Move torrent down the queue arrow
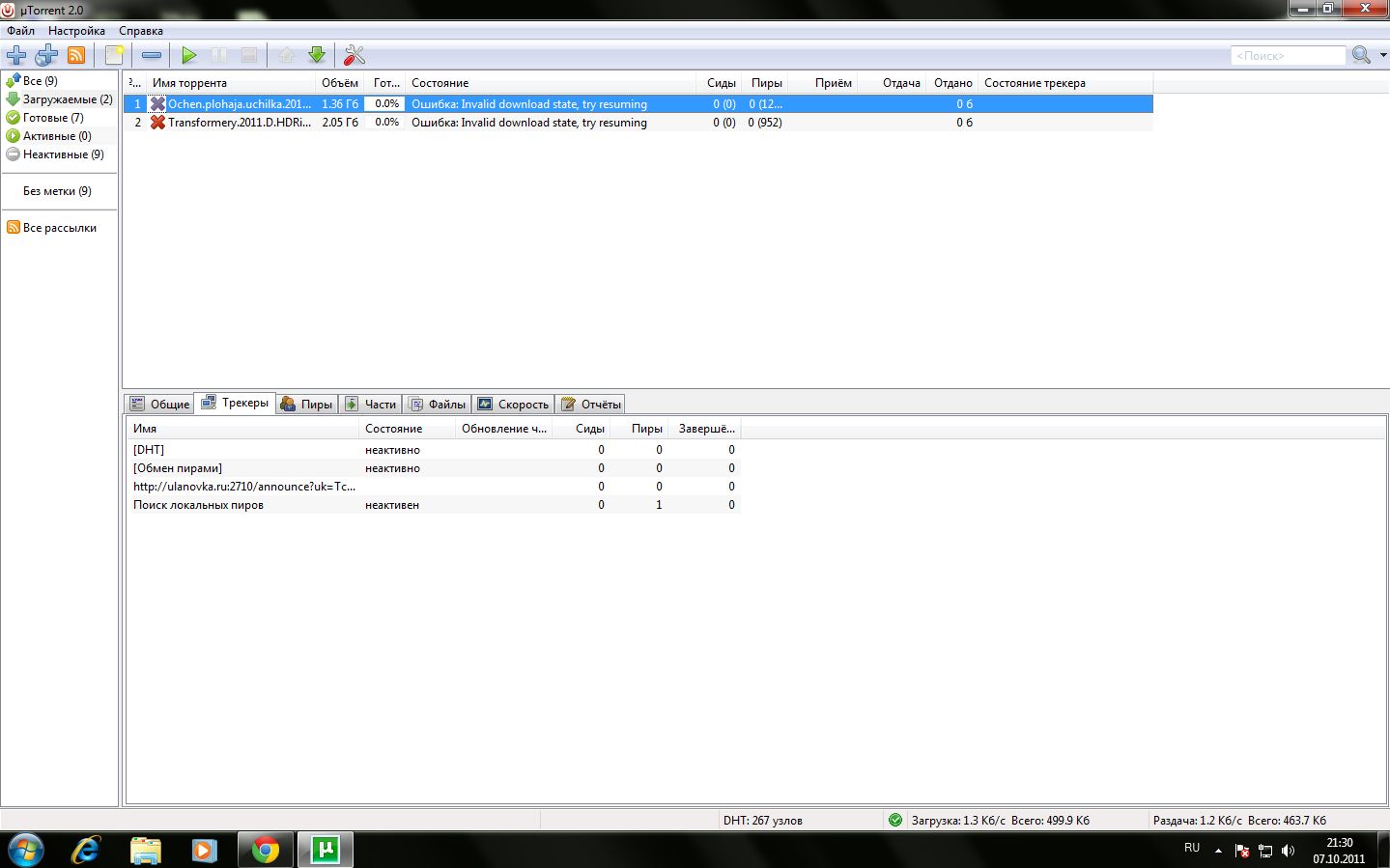Image resolution: width=1390 pixels, height=868 pixels. [x=317, y=55]
